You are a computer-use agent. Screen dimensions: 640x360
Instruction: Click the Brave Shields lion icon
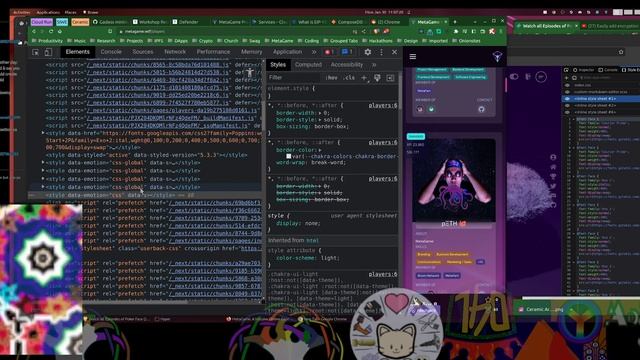click(376, 31)
